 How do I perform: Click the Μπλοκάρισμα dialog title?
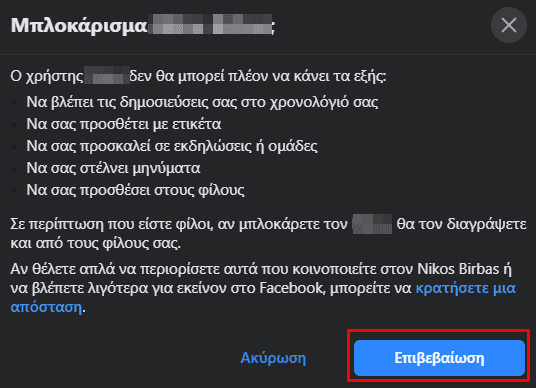(79, 26)
